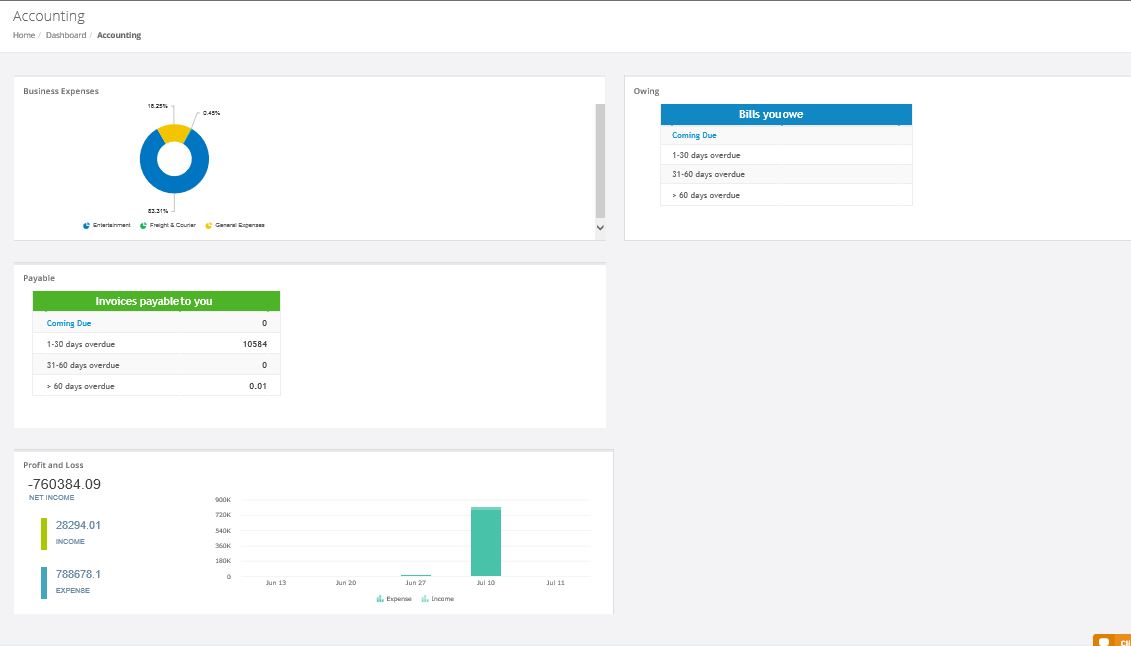
Task: Open the orange chat widget icon
Action: [1104, 641]
